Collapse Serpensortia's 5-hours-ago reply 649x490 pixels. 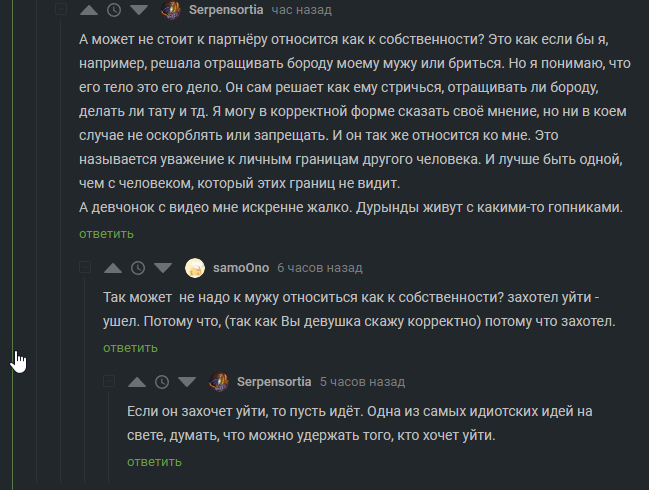(x=109, y=382)
